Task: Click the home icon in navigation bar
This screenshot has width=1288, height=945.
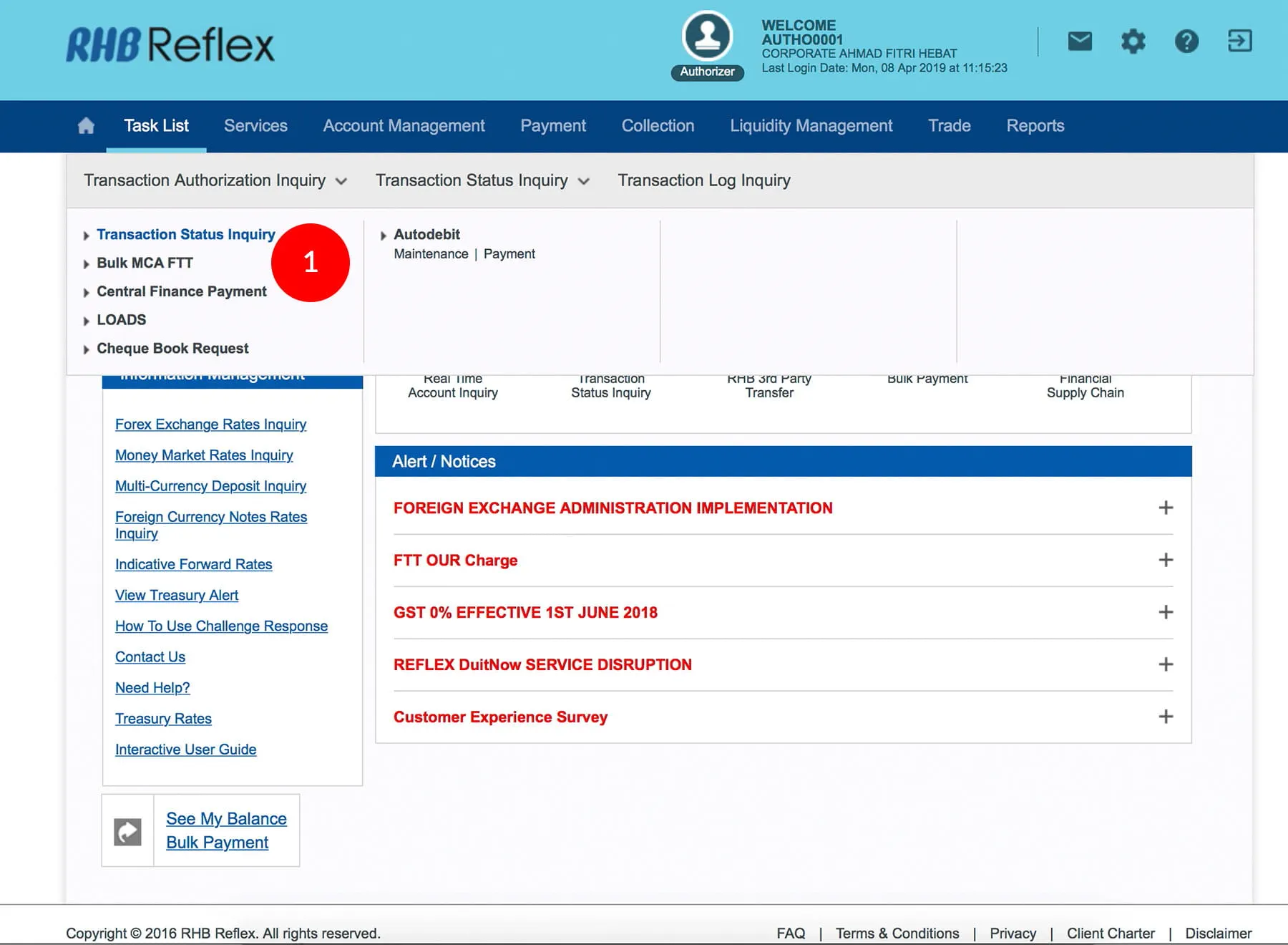Action: click(x=86, y=126)
